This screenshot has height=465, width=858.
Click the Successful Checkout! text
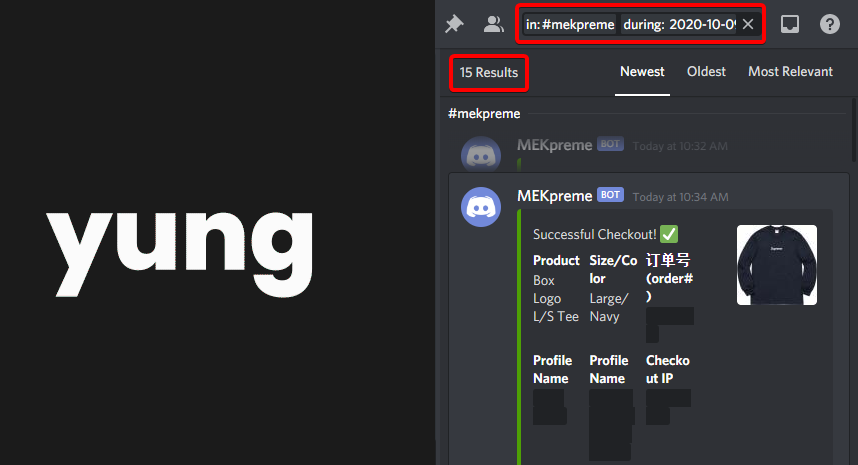pyautogui.click(x=594, y=235)
